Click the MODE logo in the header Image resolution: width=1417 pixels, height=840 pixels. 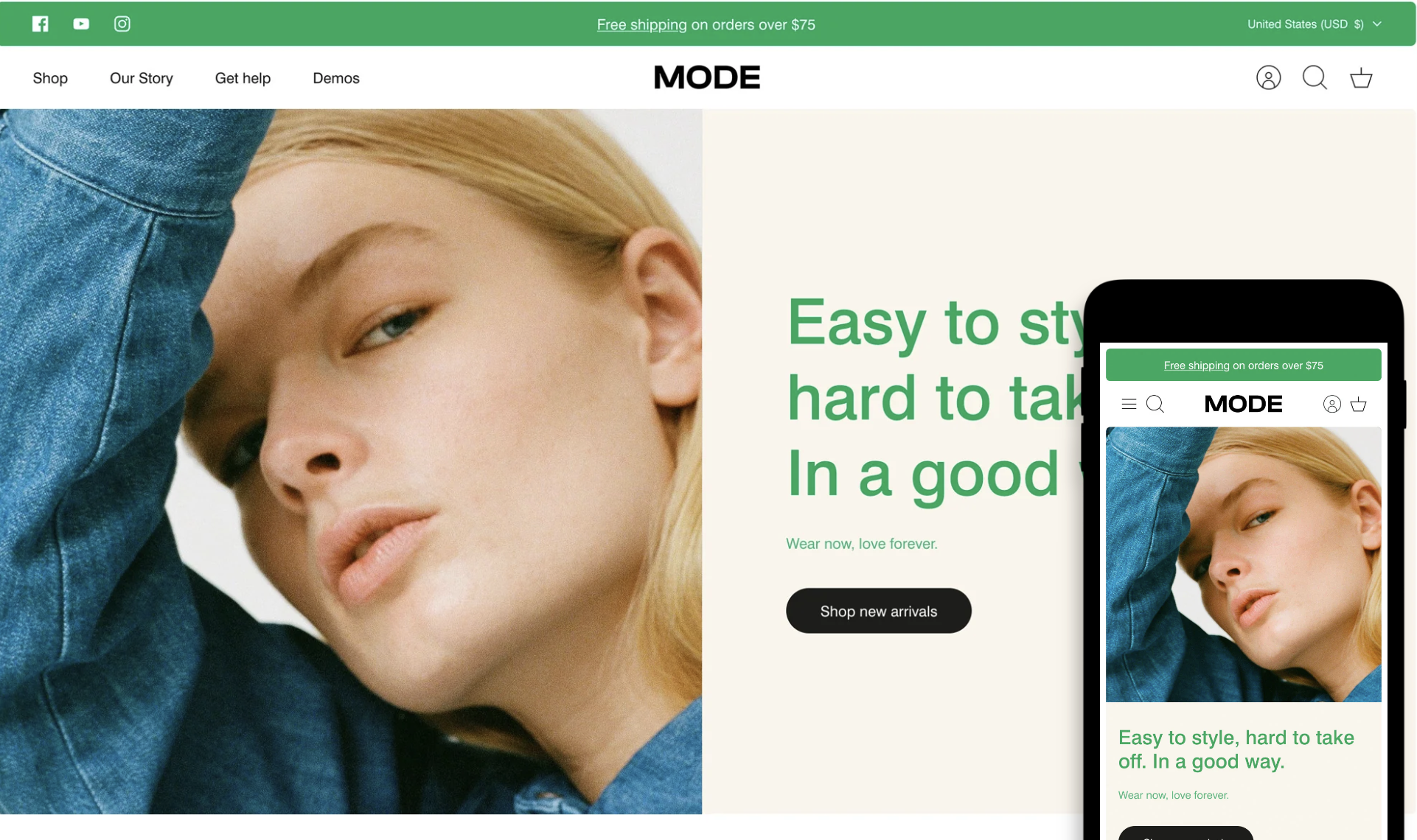[706, 77]
